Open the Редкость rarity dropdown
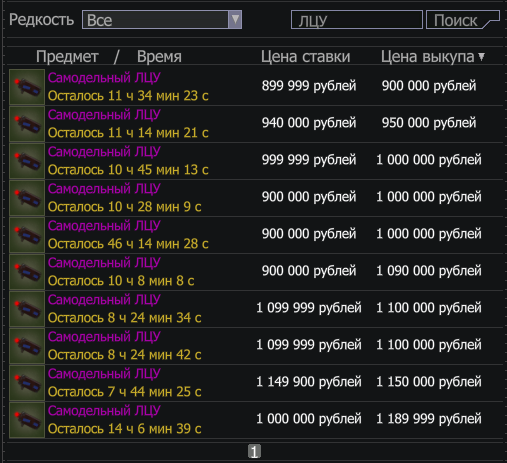The width and height of the screenshot is (507, 463). [x=162, y=20]
